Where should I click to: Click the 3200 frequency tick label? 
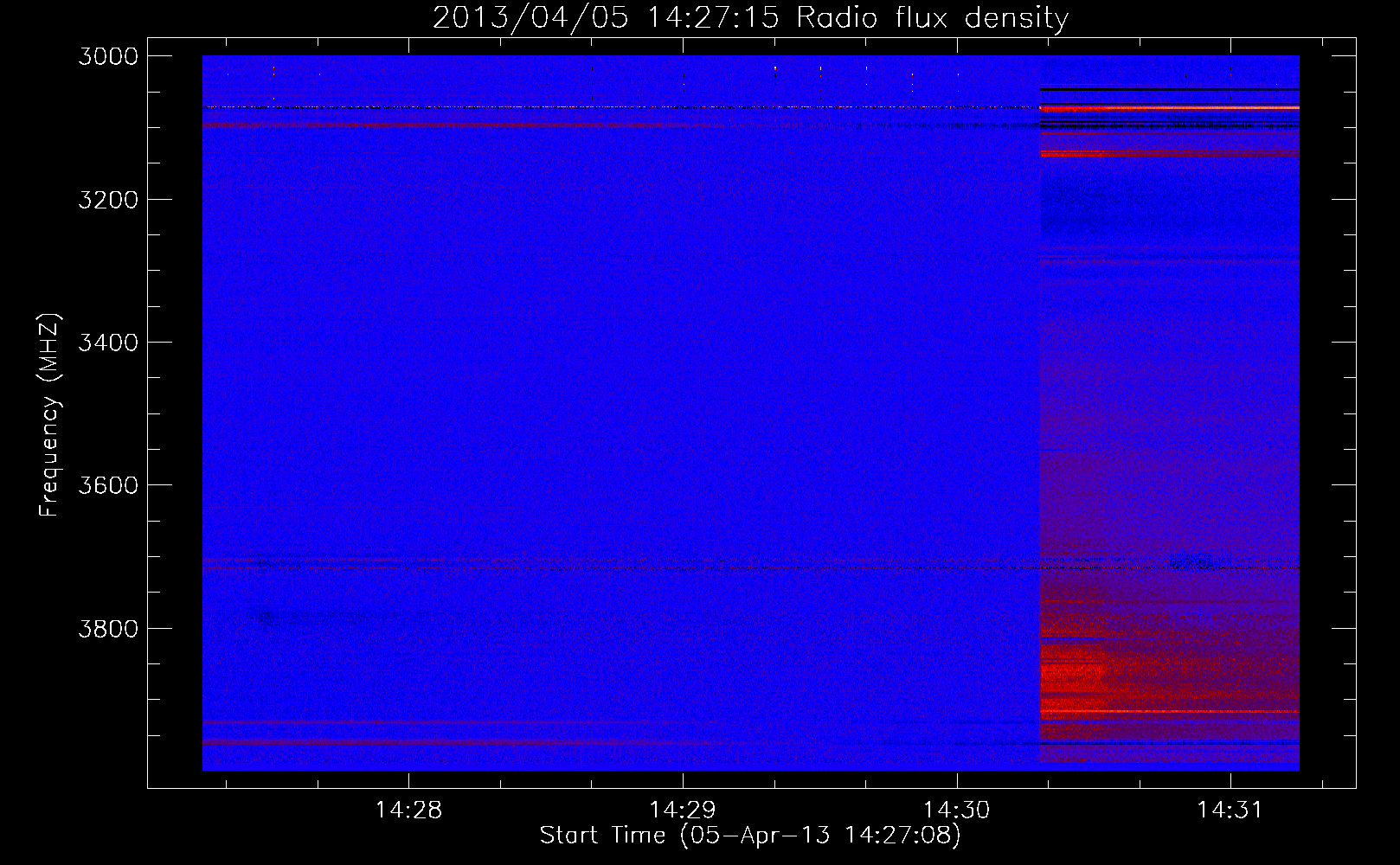(x=108, y=200)
